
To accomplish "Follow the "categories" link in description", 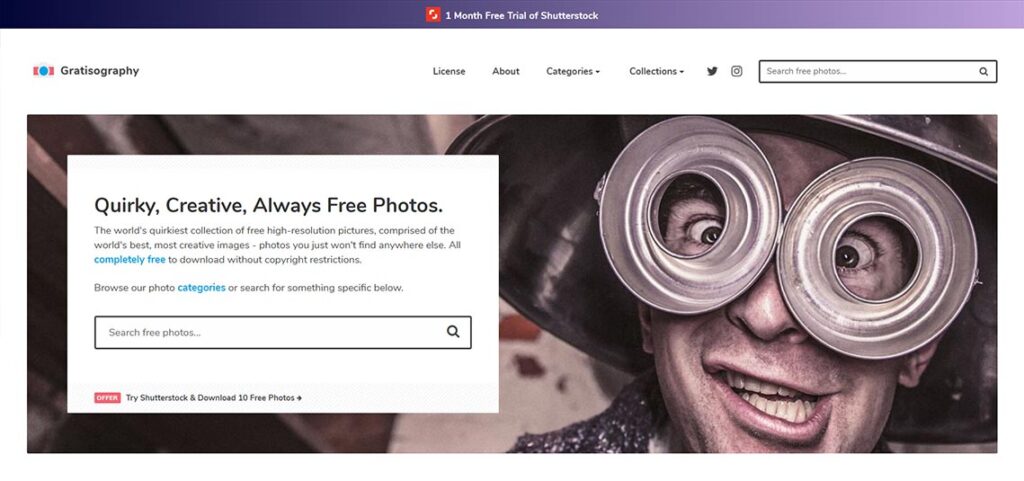I will (201, 287).
